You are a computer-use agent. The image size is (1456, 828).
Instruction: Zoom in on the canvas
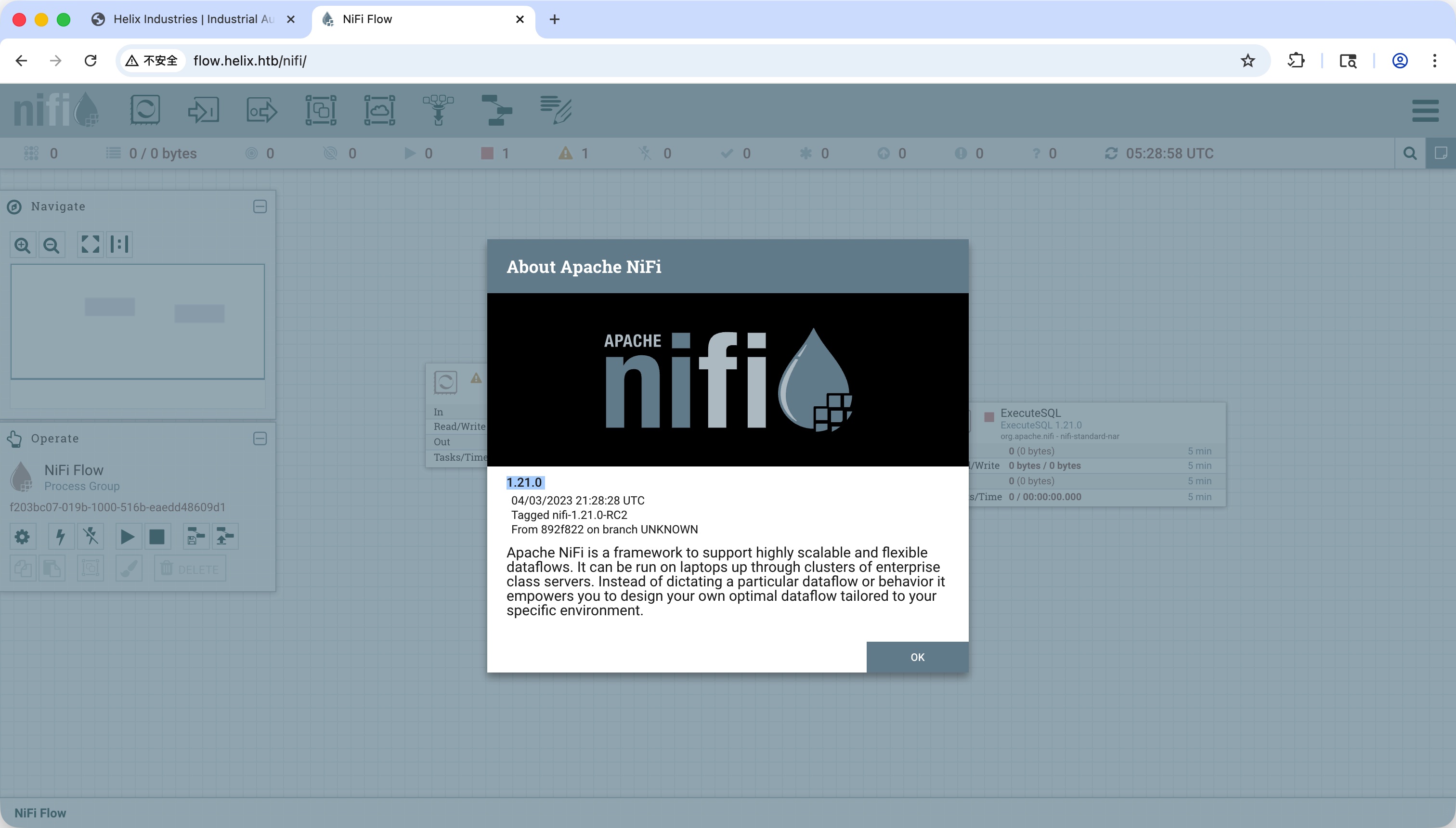point(23,245)
